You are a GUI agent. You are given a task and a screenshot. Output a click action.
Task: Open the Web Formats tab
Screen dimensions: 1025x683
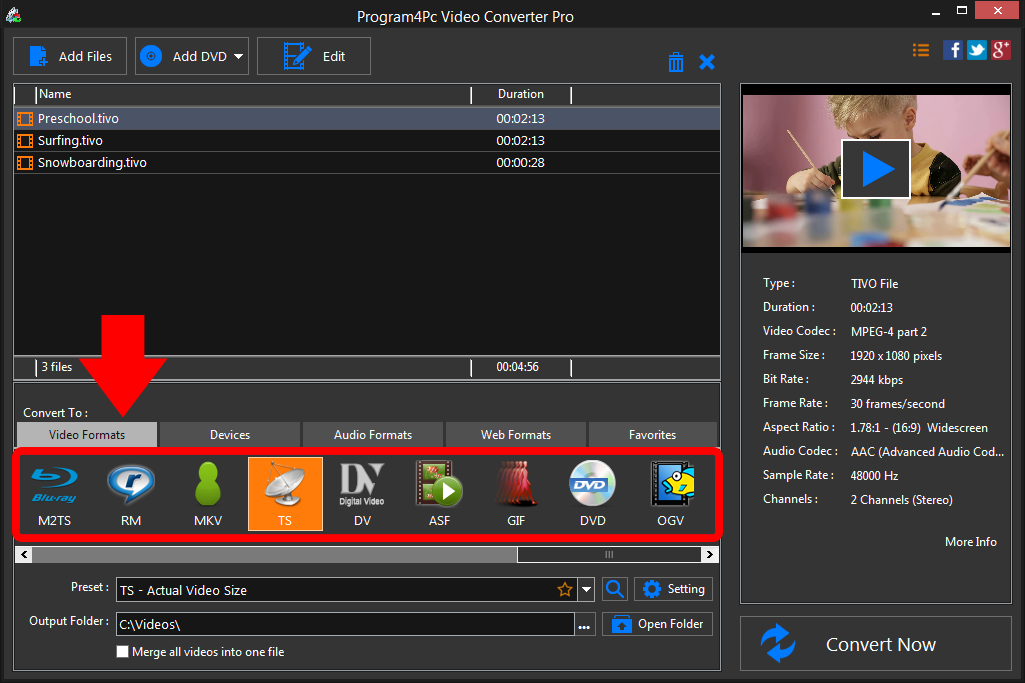pyautogui.click(x=516, y=435)
